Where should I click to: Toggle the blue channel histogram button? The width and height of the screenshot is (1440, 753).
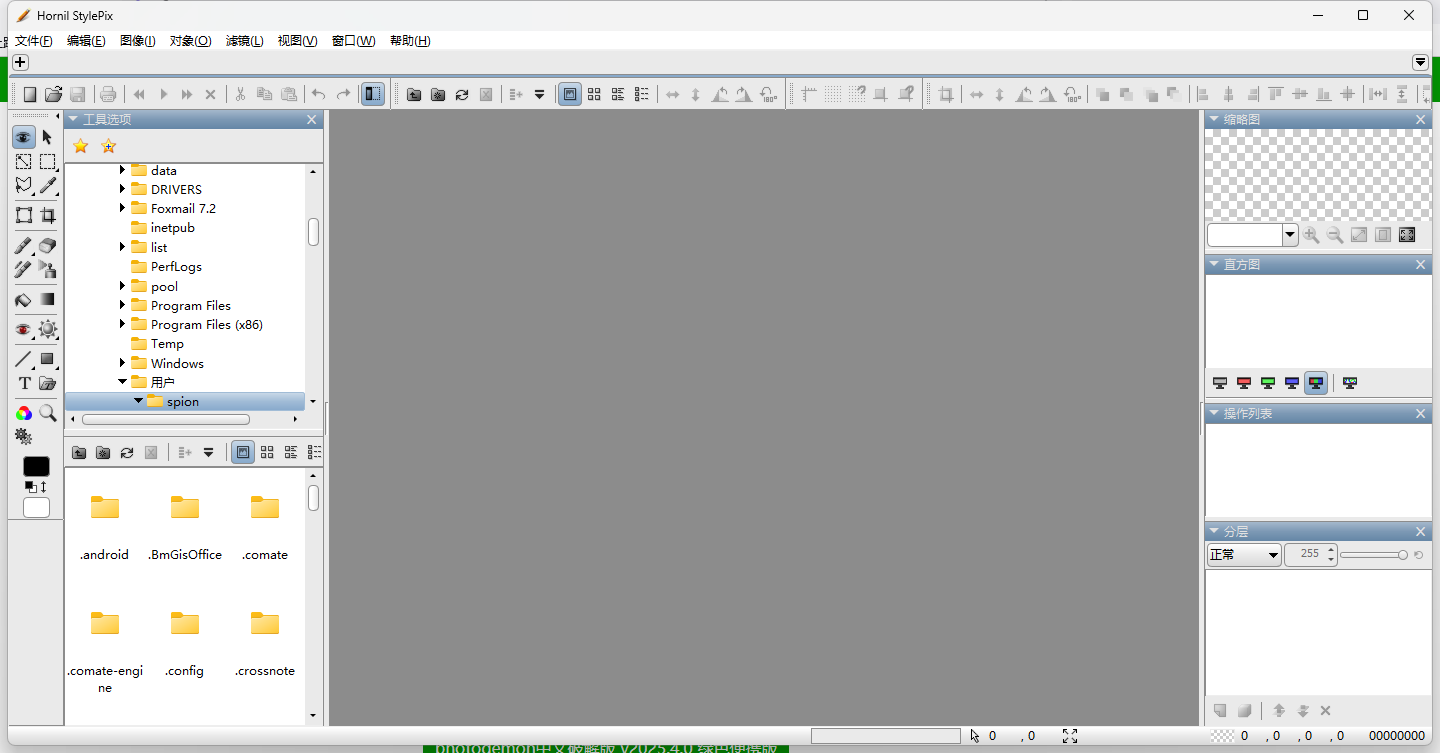click(x=1292, y=382)
